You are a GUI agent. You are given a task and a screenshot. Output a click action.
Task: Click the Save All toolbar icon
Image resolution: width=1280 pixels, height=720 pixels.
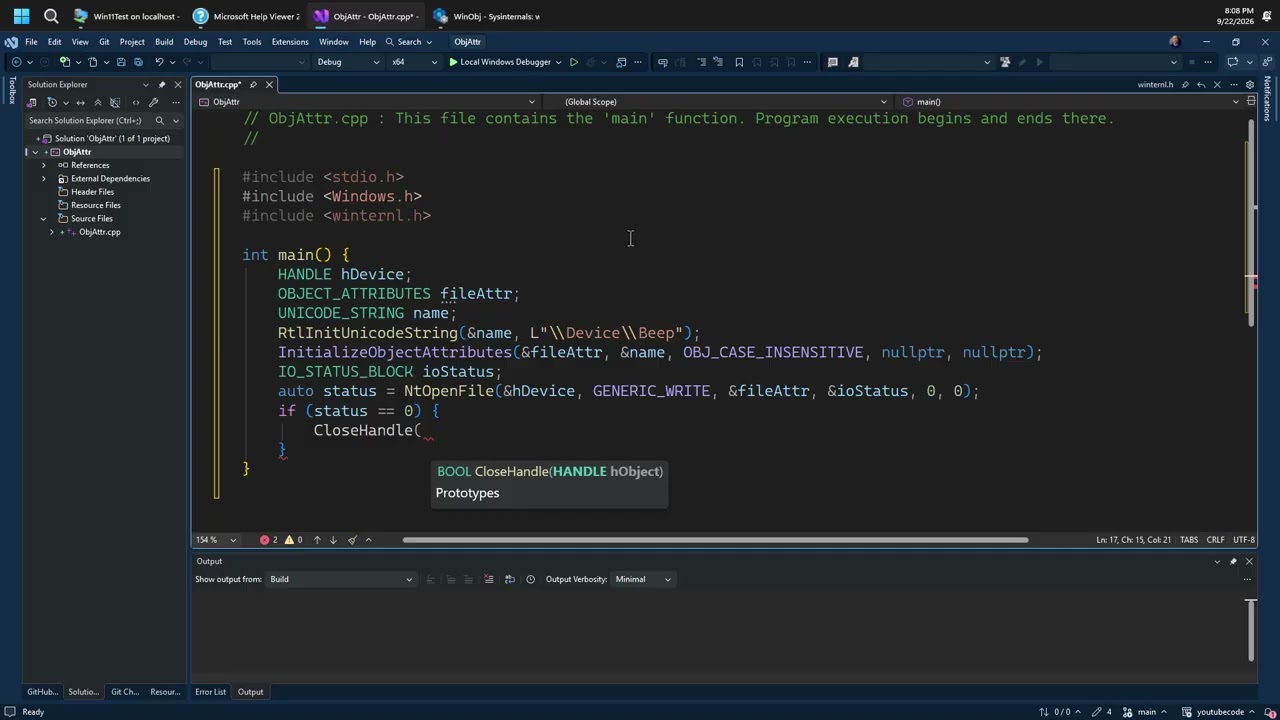click(138, 62)
